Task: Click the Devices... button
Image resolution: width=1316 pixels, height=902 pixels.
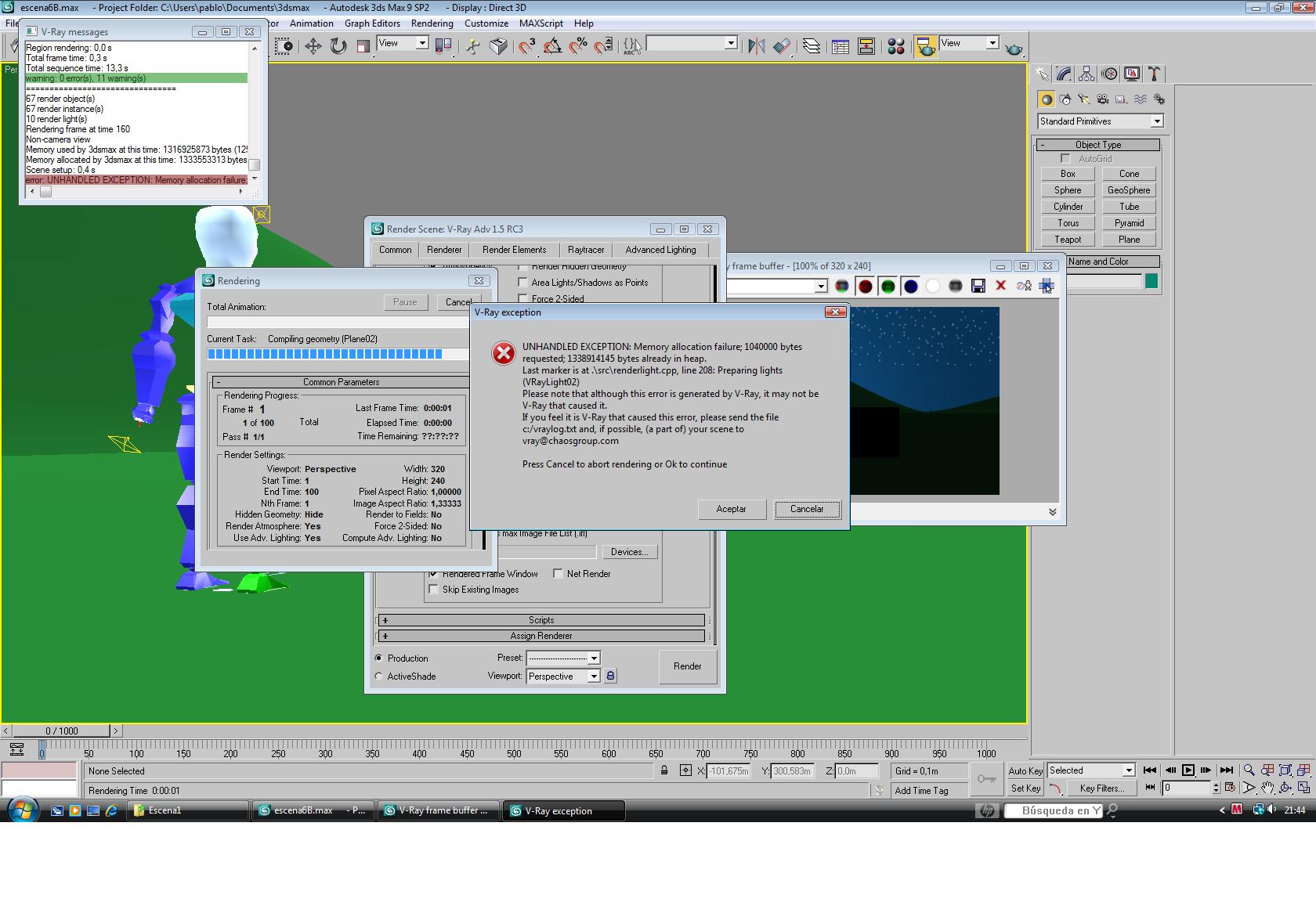Action: (629, 552)
